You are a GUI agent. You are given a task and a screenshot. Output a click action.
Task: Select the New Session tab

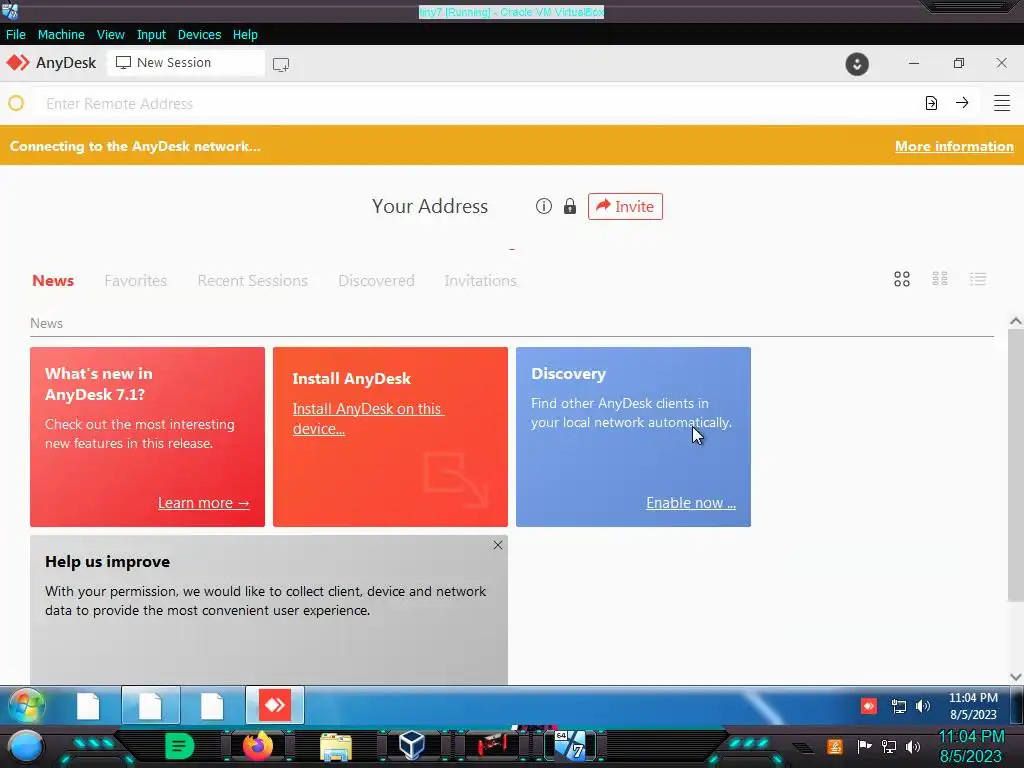coord(185,63)
